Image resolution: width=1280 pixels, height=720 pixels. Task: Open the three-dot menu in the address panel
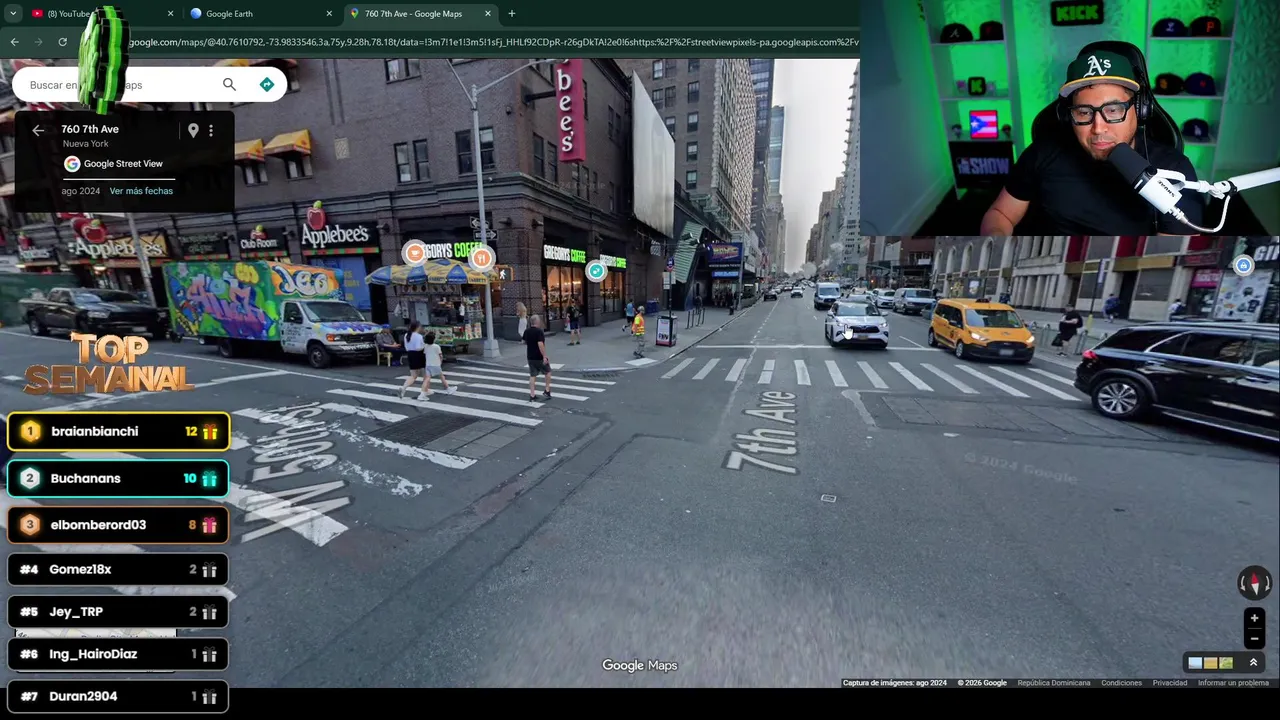(x=211, y=130)
